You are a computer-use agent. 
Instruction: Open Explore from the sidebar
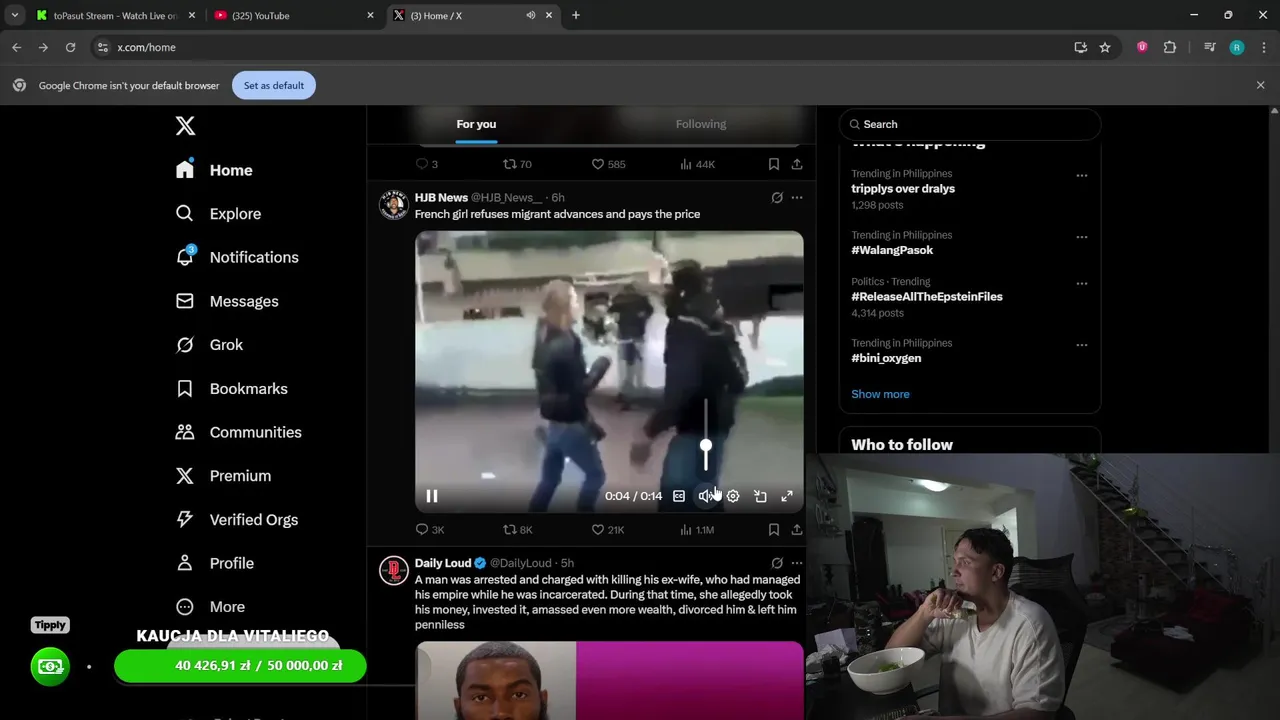[219, 214]
